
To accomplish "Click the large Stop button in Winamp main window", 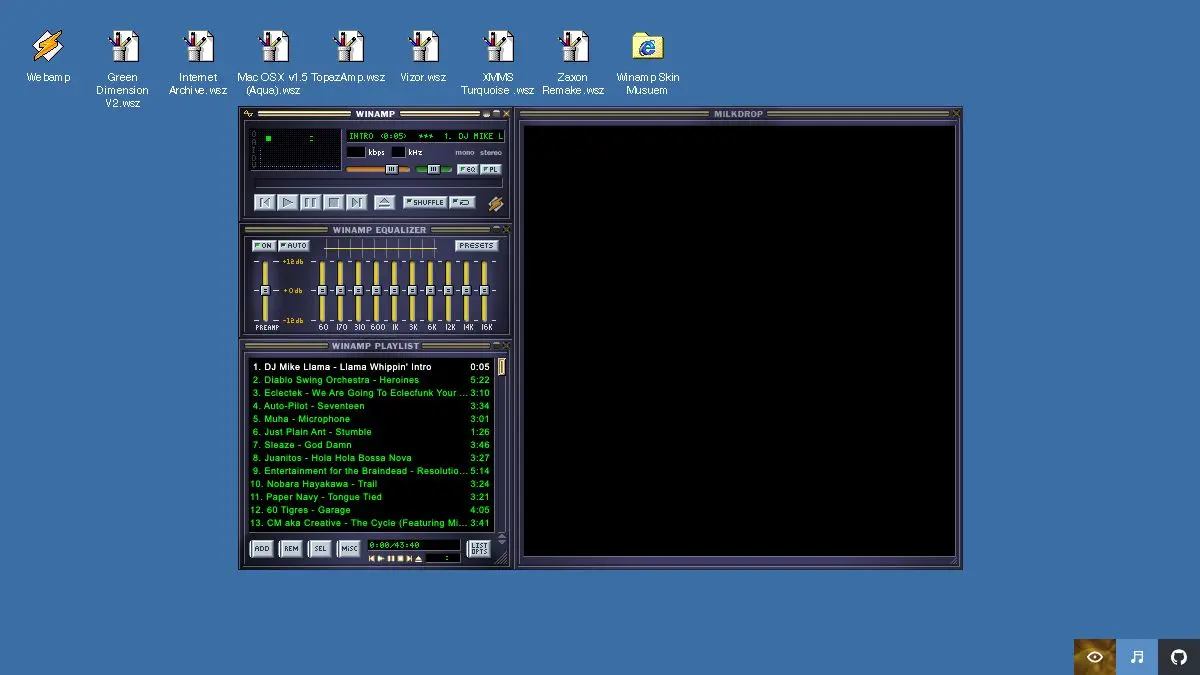I will click(x=334, y=202).
